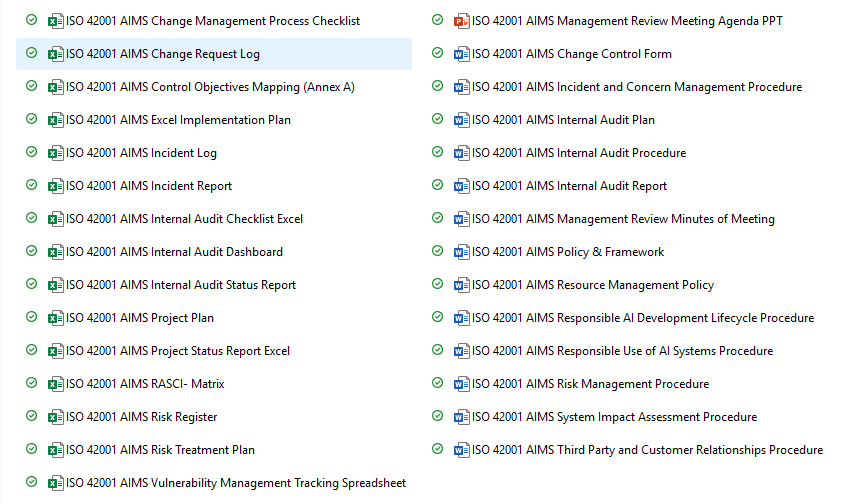Select AIMS System Impact Assessment Procedure document
This screenshot has height=504, width=848.
click(x=614, y=417)
